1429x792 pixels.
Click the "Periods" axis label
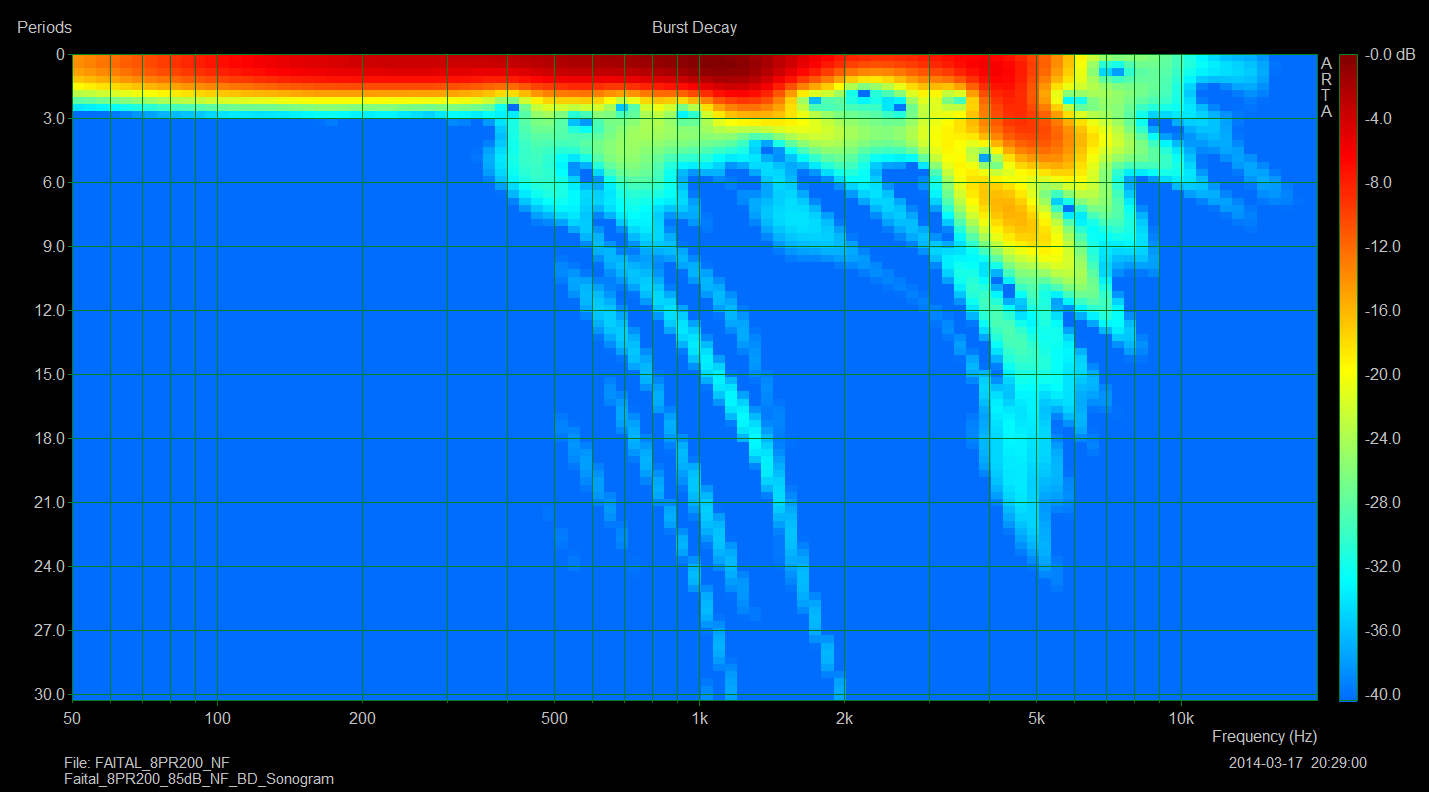coord(45,28)
